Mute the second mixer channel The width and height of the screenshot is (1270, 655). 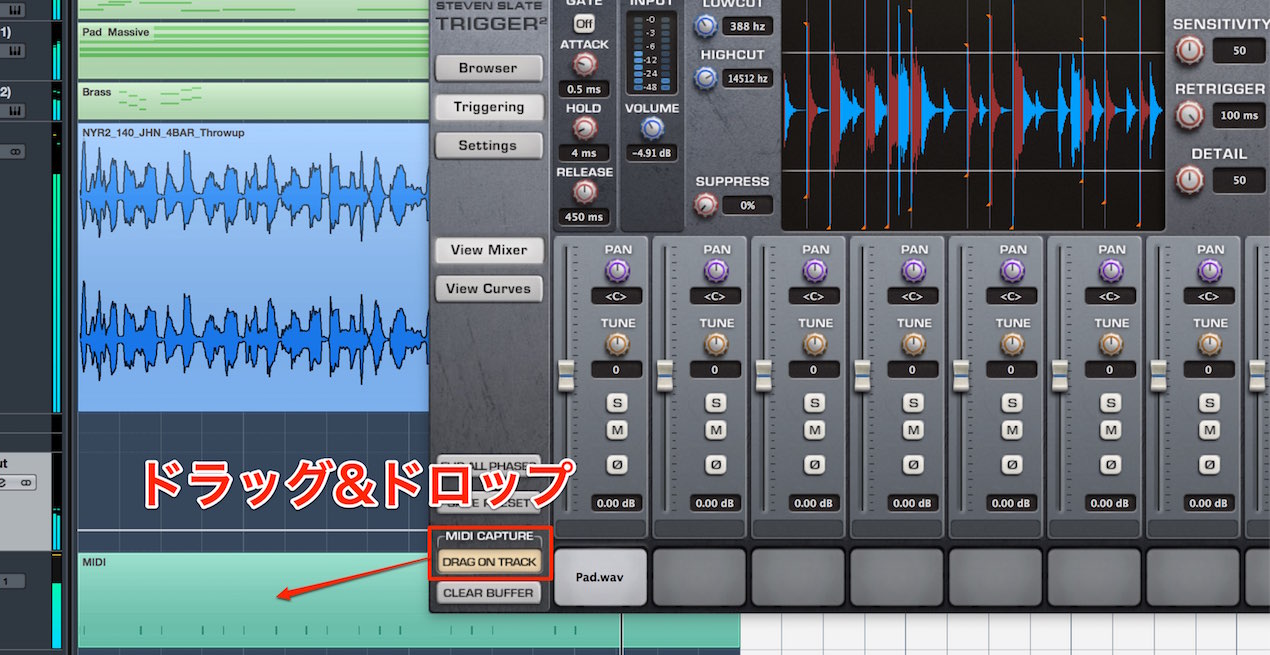(x=716, y=430)
